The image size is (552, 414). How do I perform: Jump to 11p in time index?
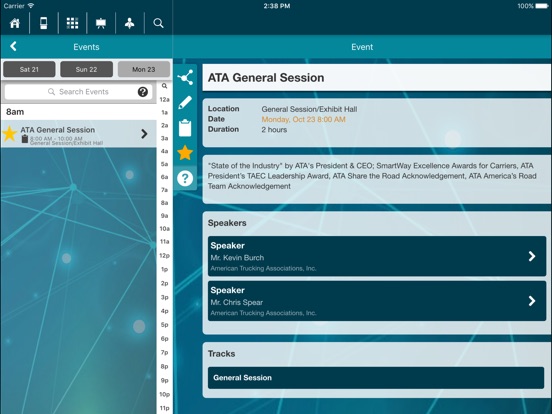[x=164, y=408]
